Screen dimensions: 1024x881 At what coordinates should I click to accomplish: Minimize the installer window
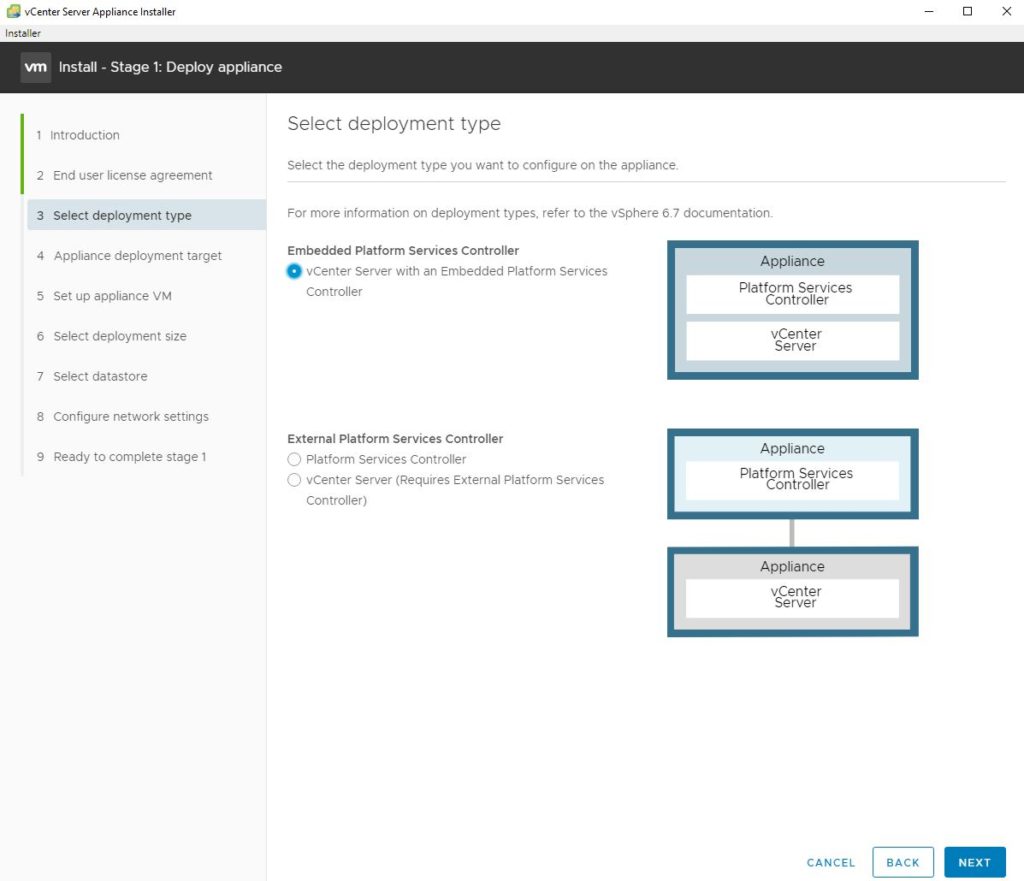[x=929, y=11]
